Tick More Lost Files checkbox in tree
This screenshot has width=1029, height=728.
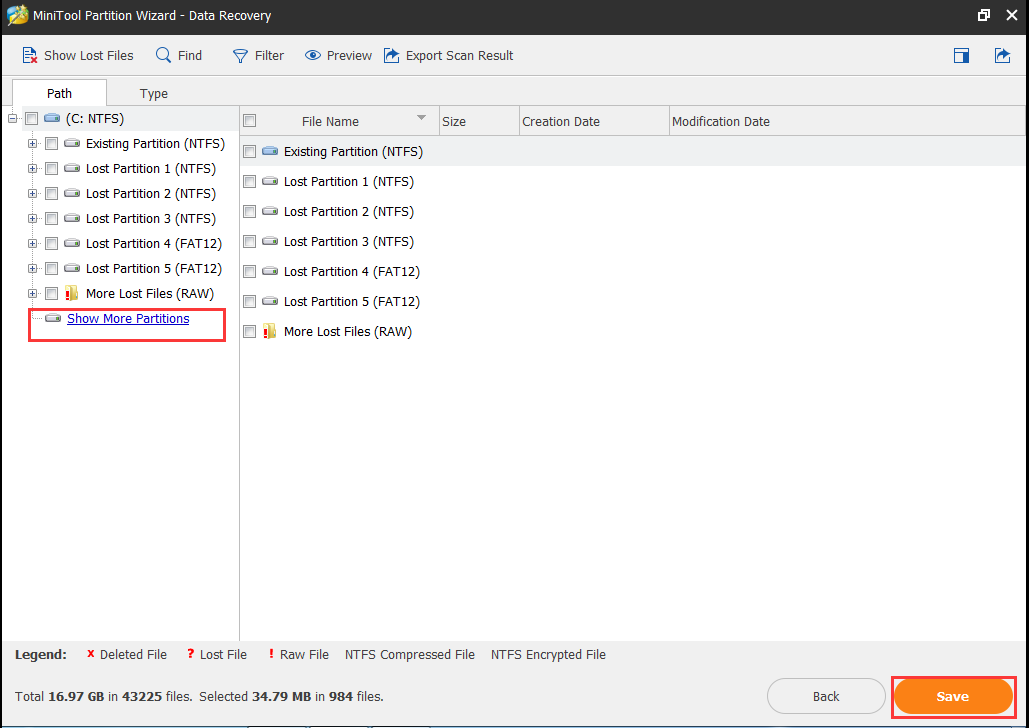coord(51,293)
